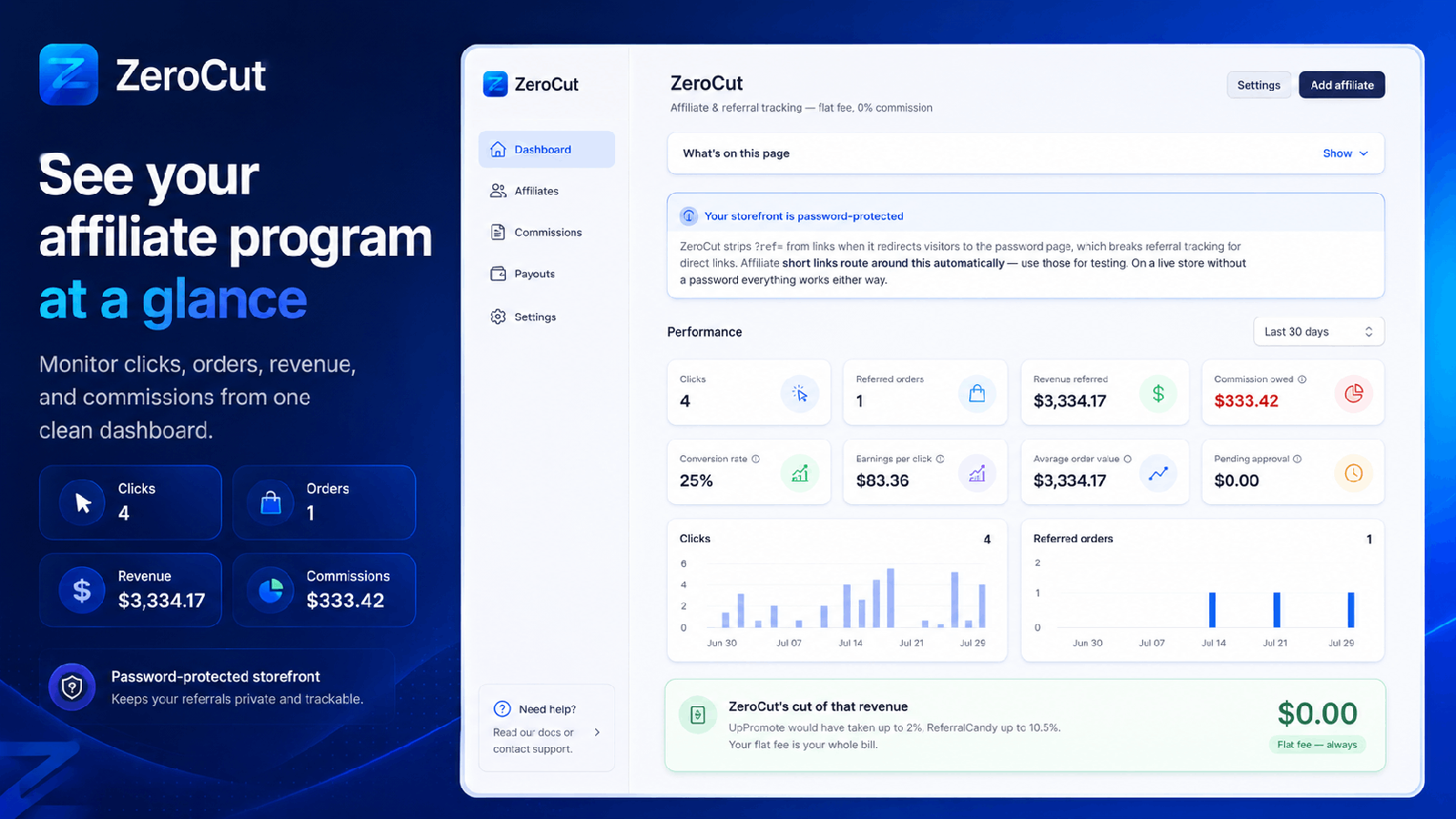Click the clock icon on Pending approval
Screen dimensions: 1456x819
click(1354, 473)
